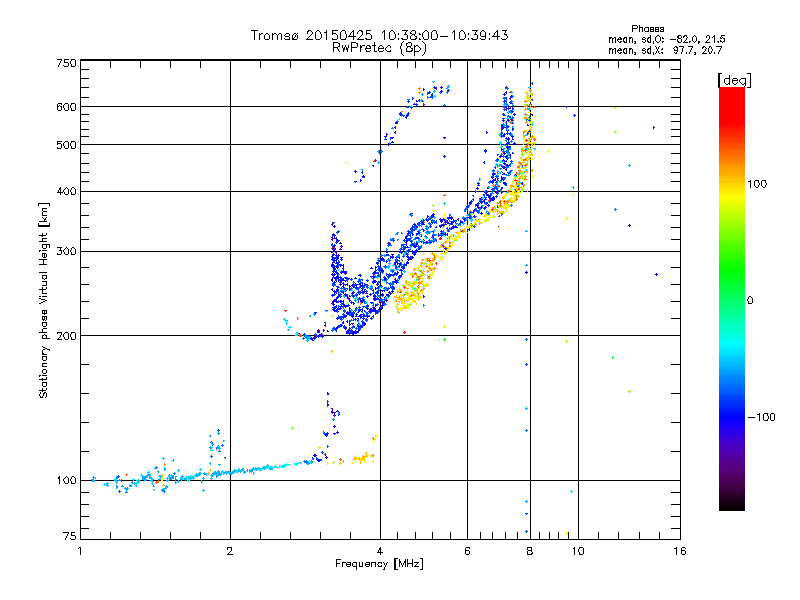The height and width of the screenshot is (600, 800).
Task: Click the '[deg]' colorbar unit label
Action: pos(734,80)
